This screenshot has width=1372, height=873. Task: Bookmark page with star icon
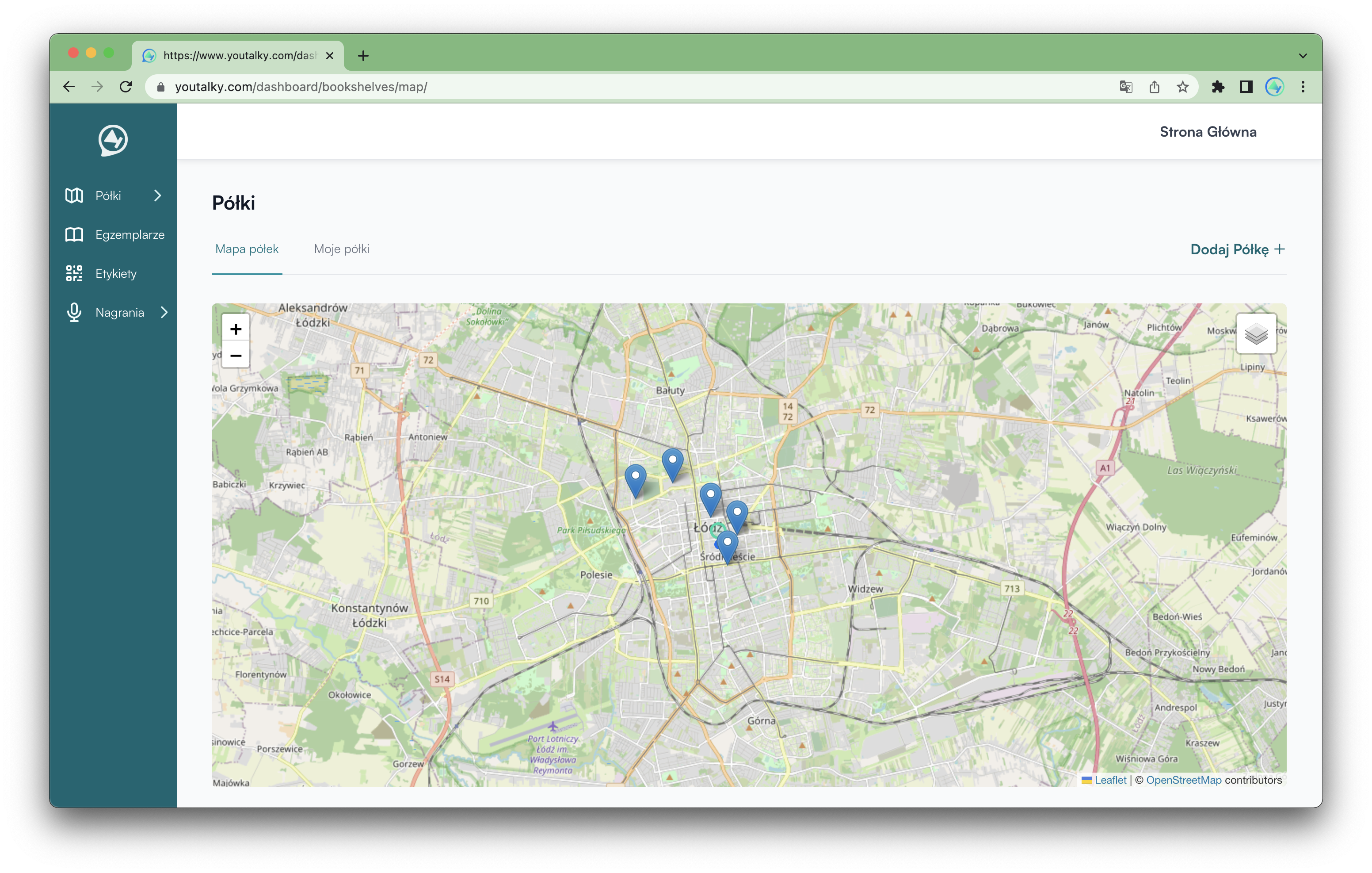pyautogui.click(x=1182, y=87)
